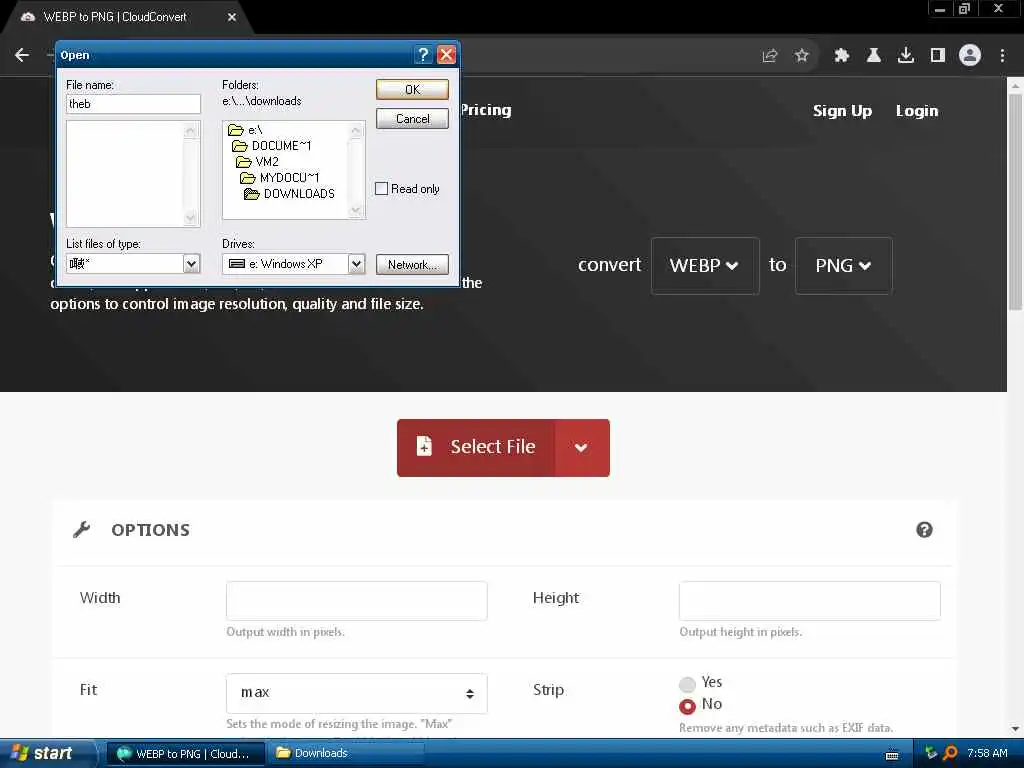Open the Pricing menu link

[487, 110]
